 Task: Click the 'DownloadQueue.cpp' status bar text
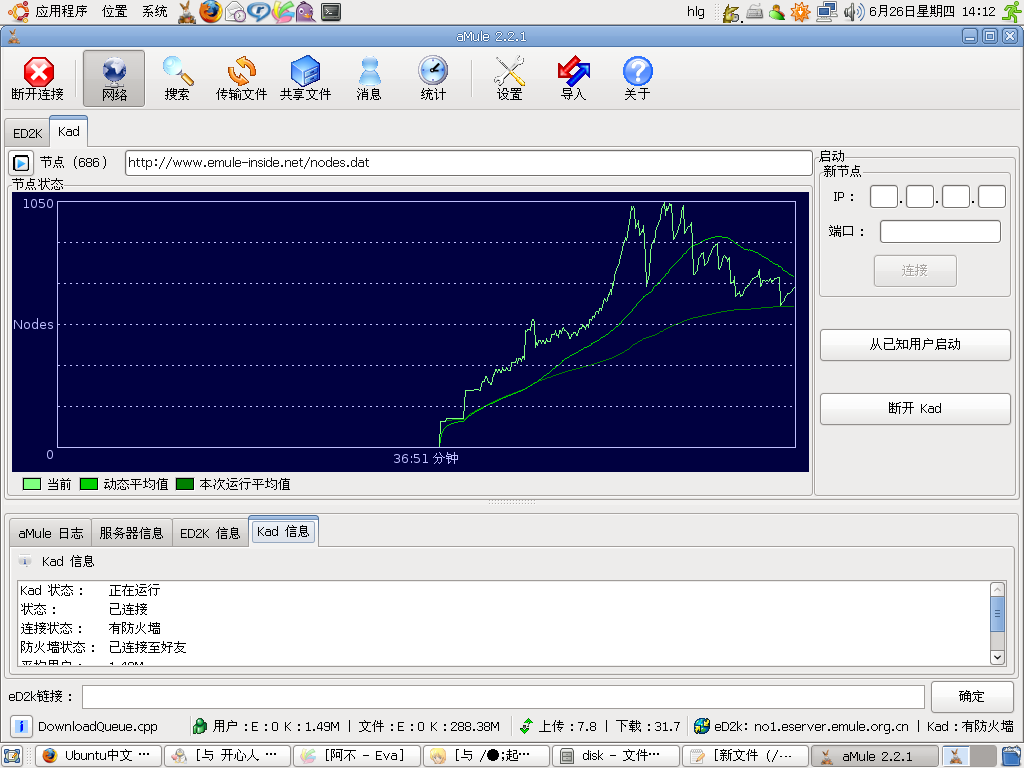click(x=98, y=726)
